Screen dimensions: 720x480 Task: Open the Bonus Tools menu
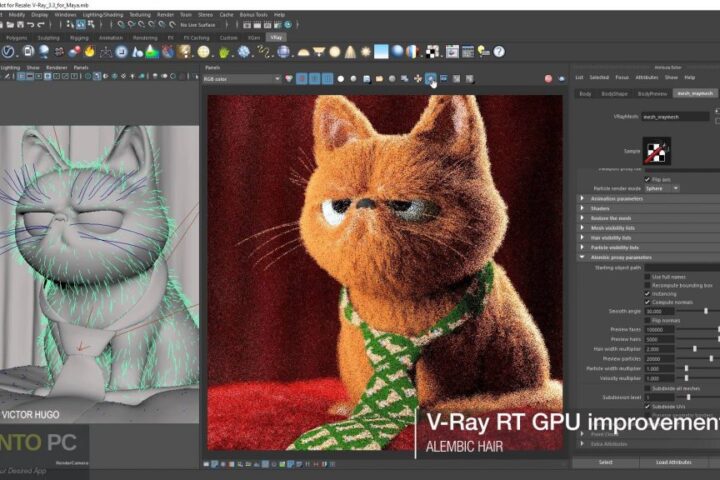point(253,15)
